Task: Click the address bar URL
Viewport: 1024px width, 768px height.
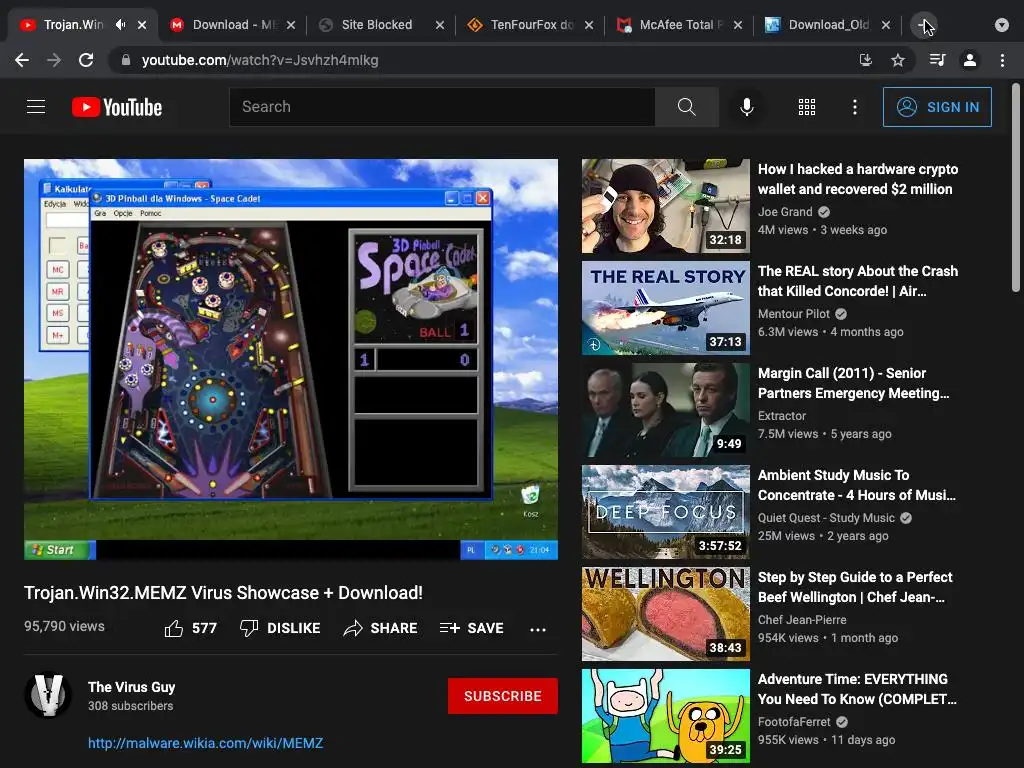Action: [x=260, y=60]
